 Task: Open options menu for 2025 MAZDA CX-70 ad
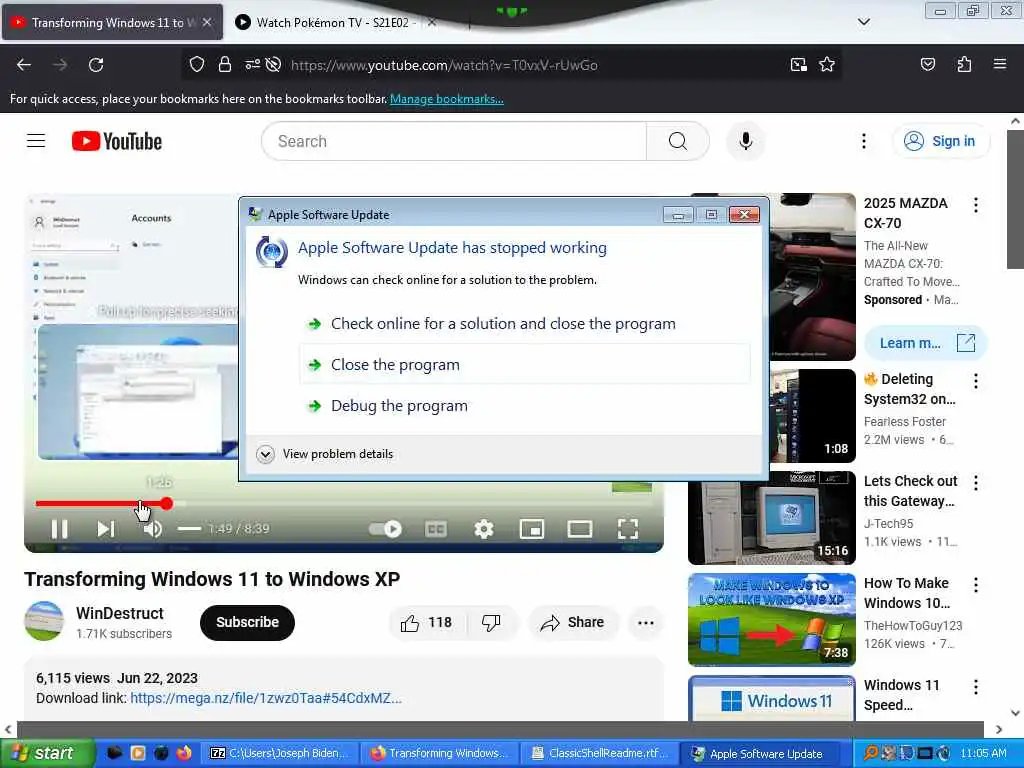click(x=976, y=205)
